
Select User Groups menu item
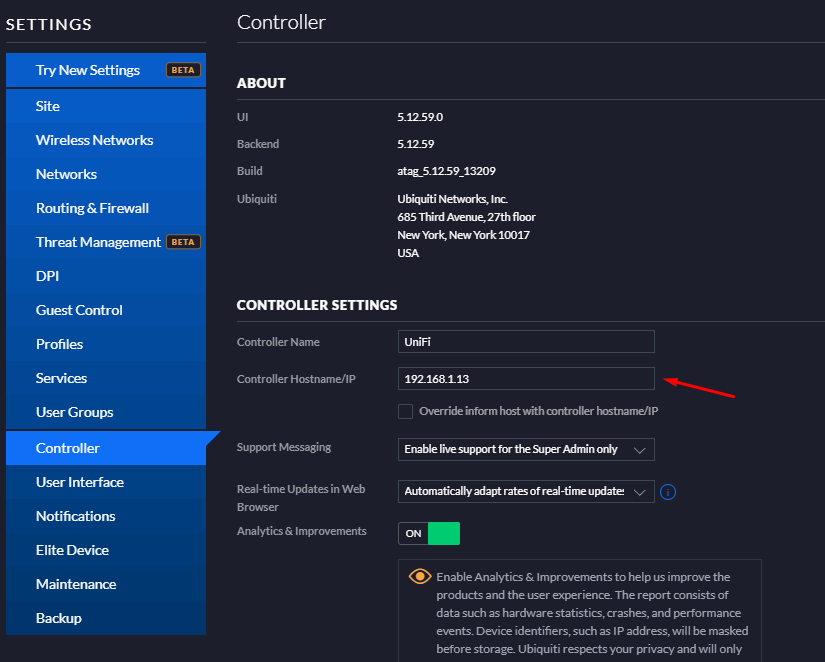pyautogui.click(x=106, y=412)
